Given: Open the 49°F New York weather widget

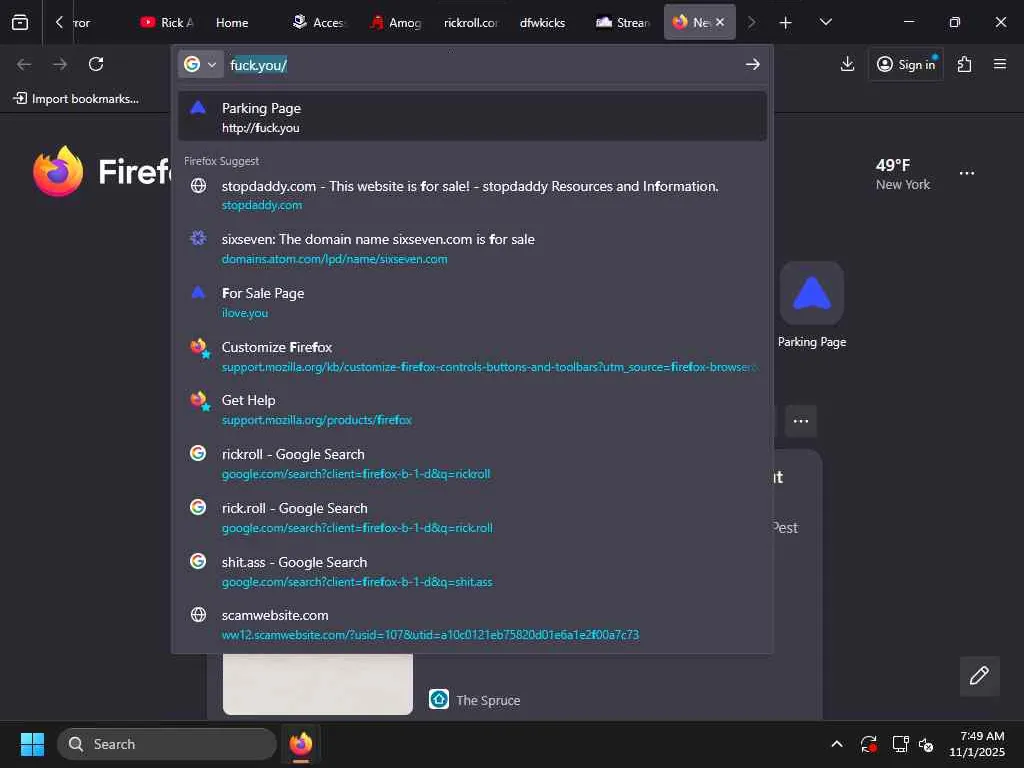Looking at the screenshot, I should (903, 174).
